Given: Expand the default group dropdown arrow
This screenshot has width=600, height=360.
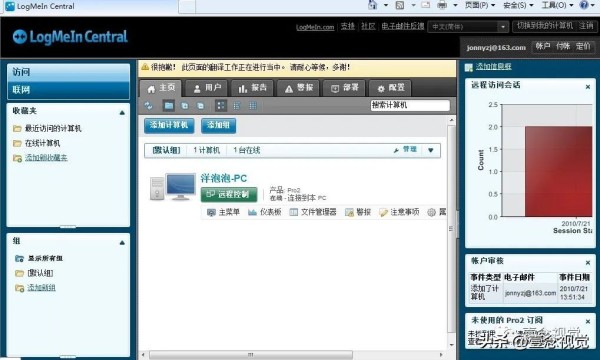Looking at the screenshot, I should (431, 150).
